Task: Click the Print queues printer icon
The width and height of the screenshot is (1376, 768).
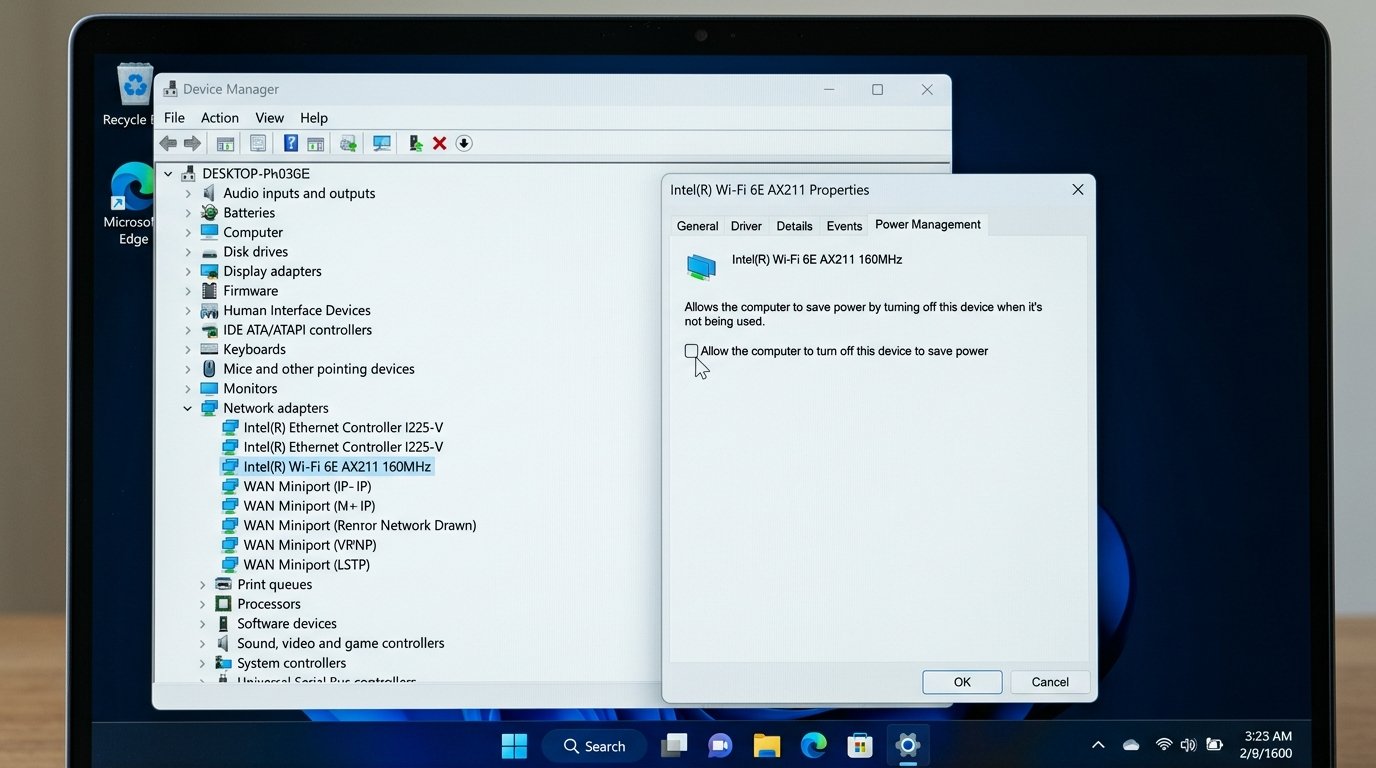Action: click(223, 584)
